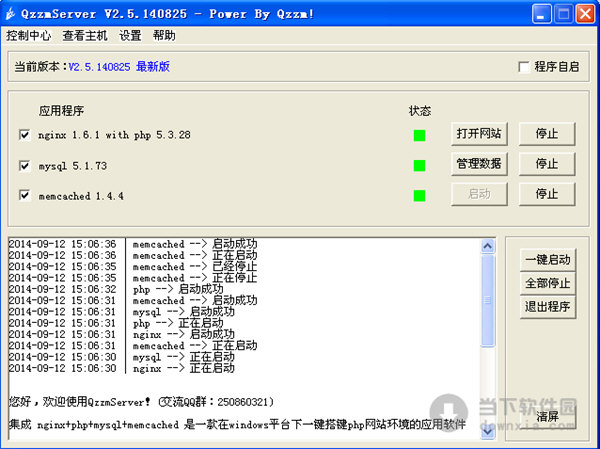Click the 管理数据 button
This screenshot has width=600, height=449.
(x=479, y=164)
